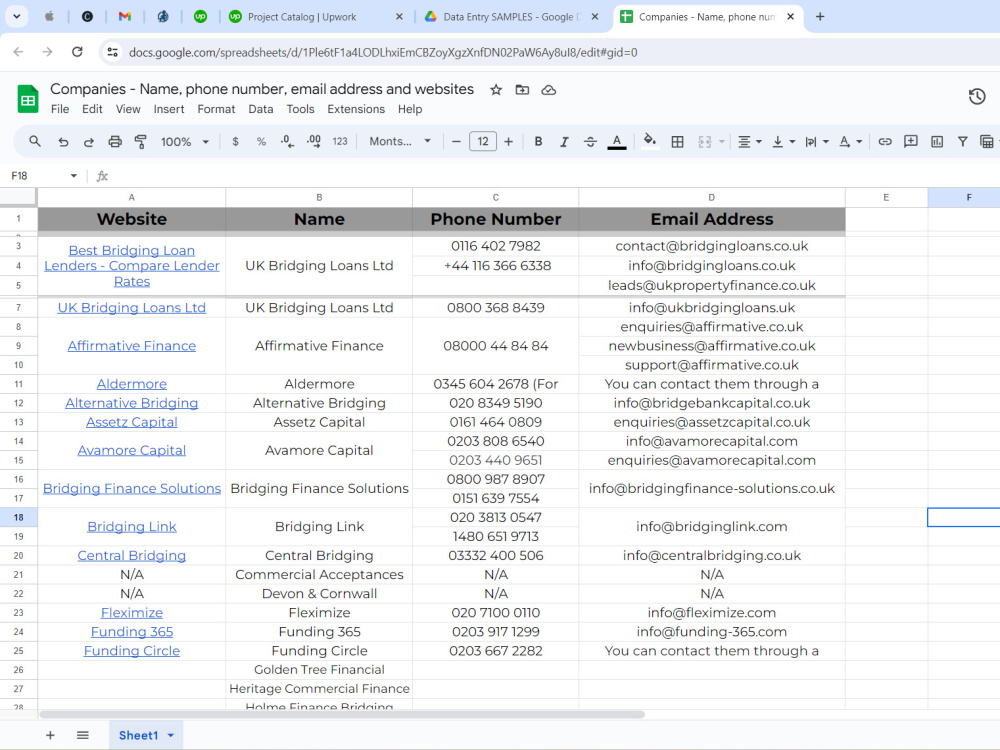The height and width of the screenshot is (750, 1000).
Task: Insert a chart
Action: click(936, 142)
